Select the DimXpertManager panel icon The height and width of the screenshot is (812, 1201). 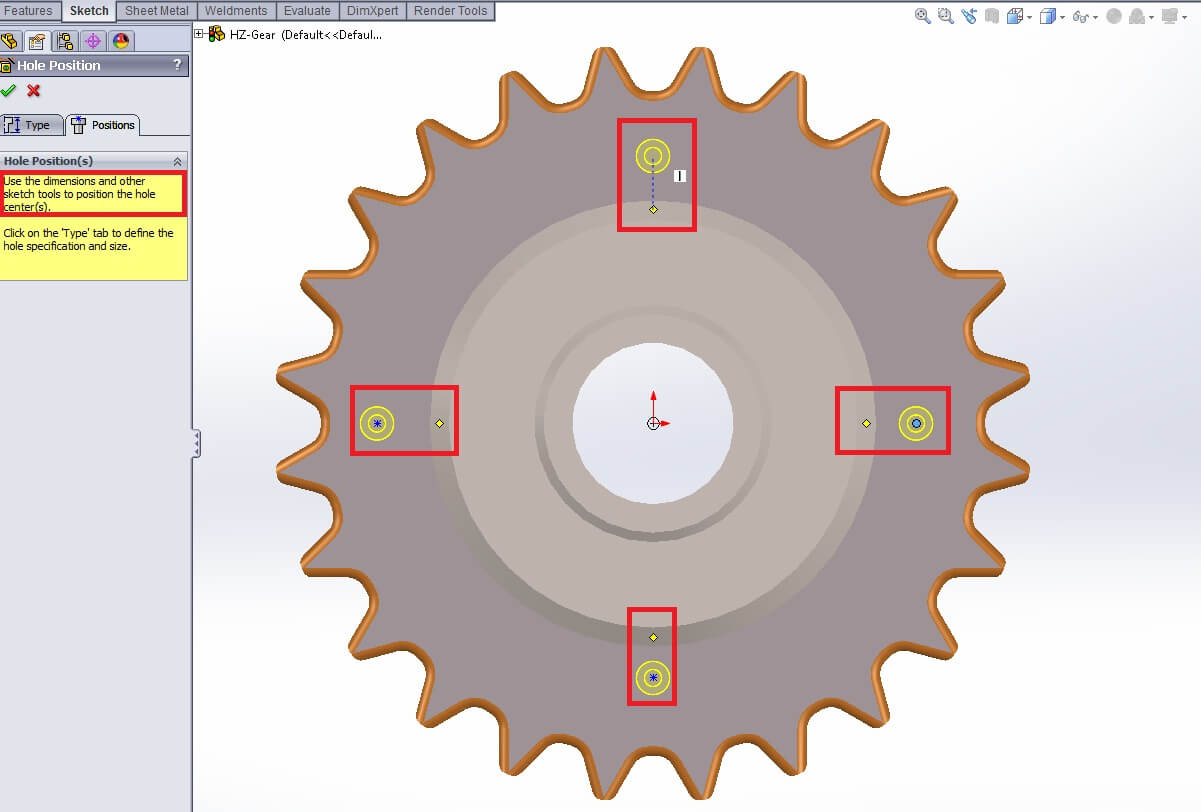[94, 42]
